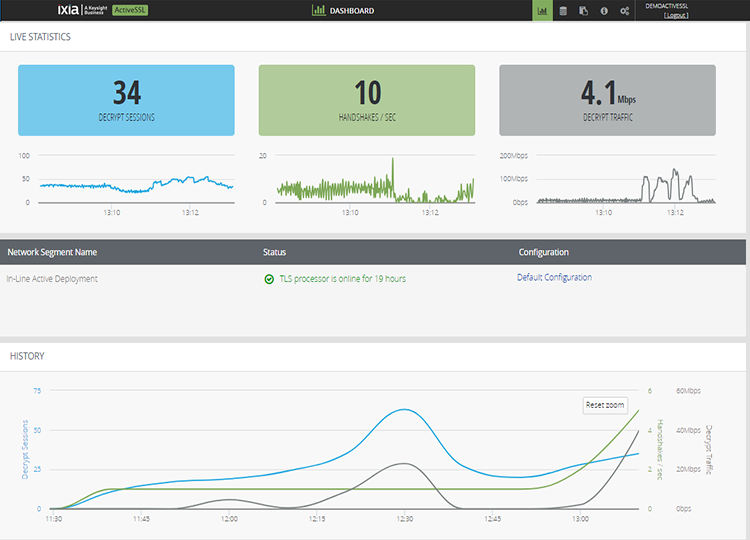
Task: Select the Handshakes / Sec green tile
Action: [367, 100]
